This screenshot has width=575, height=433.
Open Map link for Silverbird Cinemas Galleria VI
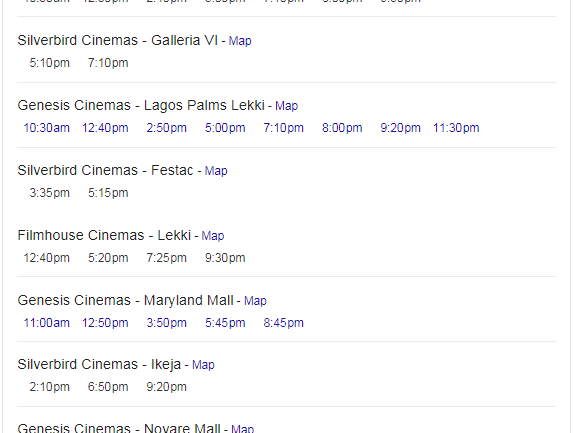(x=240, y=41)
